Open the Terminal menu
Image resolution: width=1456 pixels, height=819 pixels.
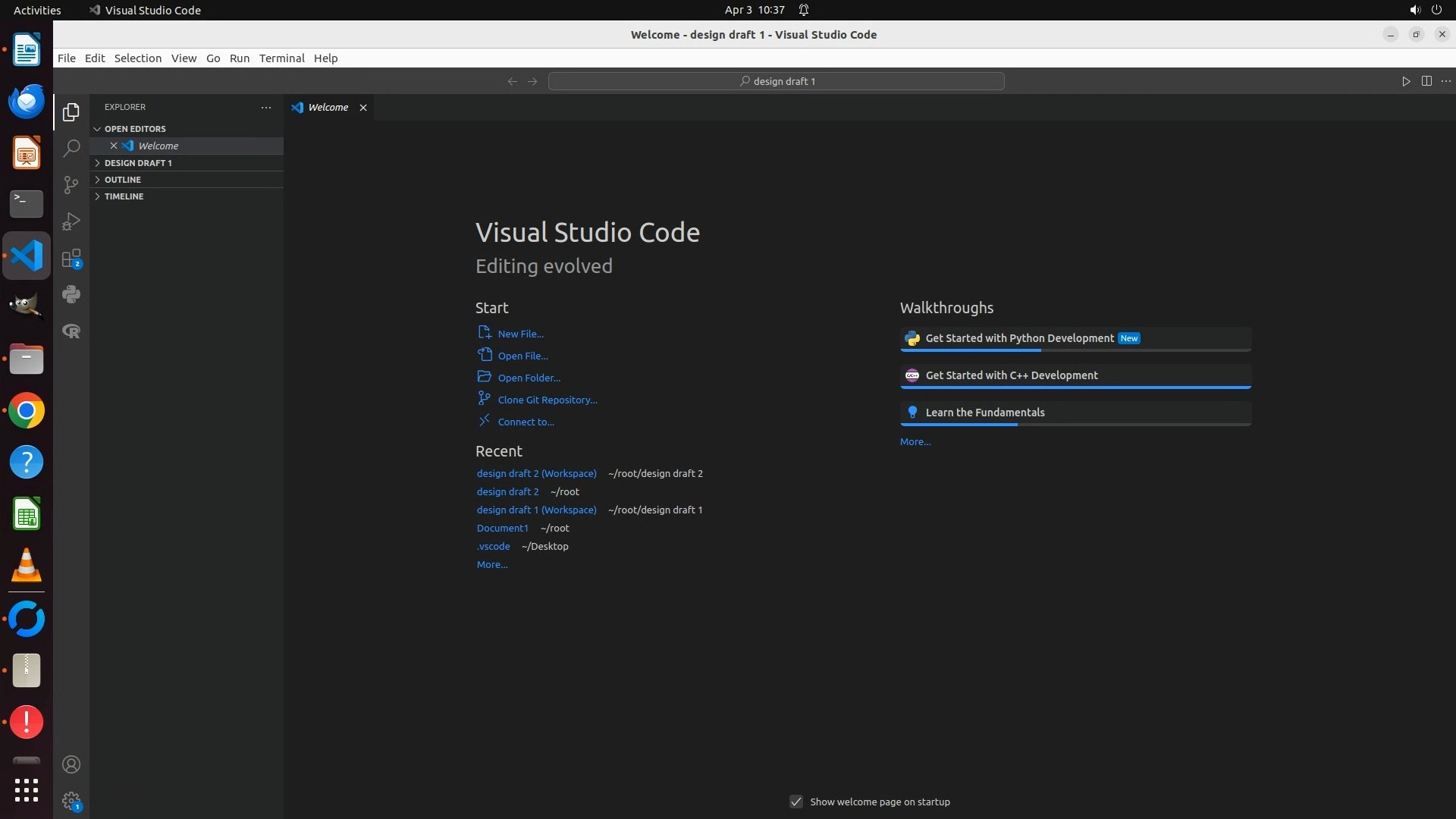tap(281, 58)
